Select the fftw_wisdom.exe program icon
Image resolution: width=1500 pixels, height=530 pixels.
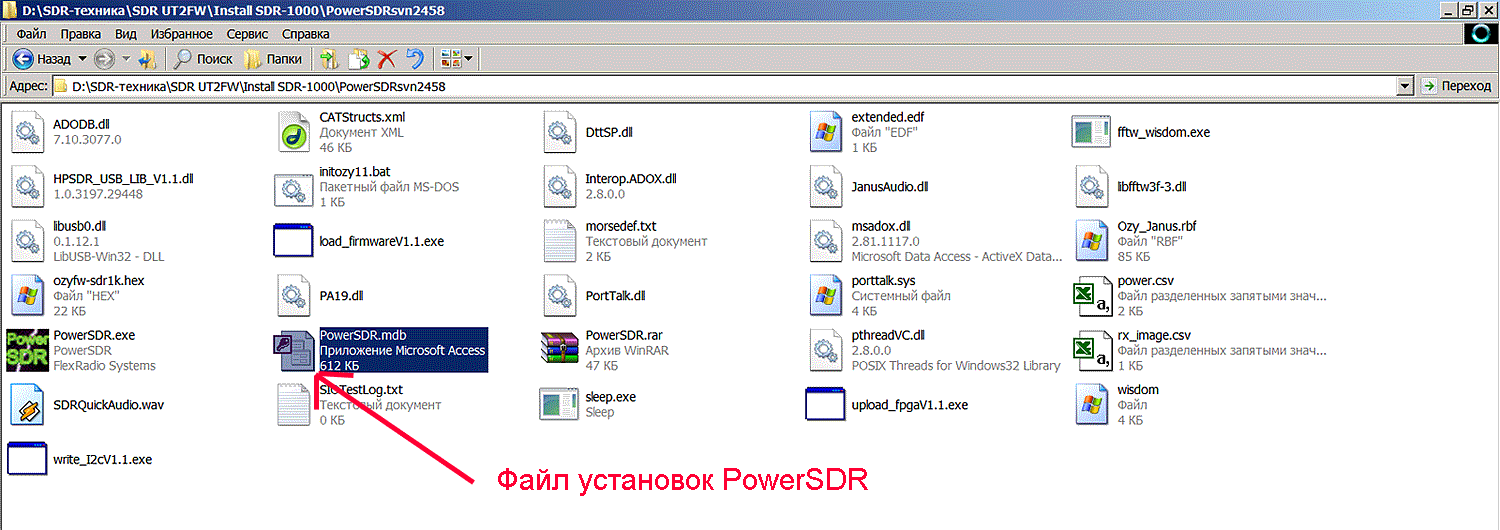coord(1091,132)
